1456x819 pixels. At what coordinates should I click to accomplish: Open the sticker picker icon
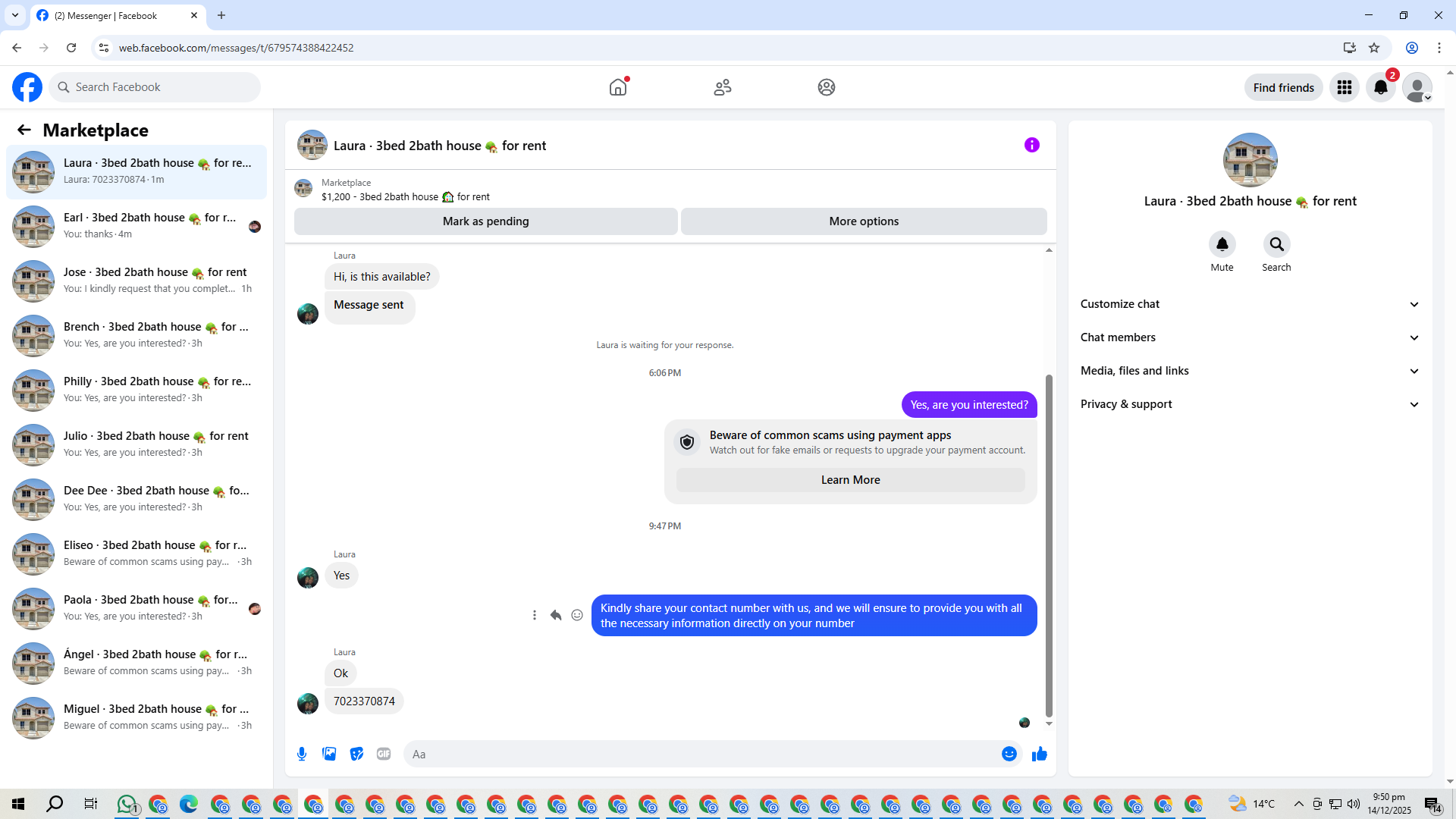click(356, 754)
